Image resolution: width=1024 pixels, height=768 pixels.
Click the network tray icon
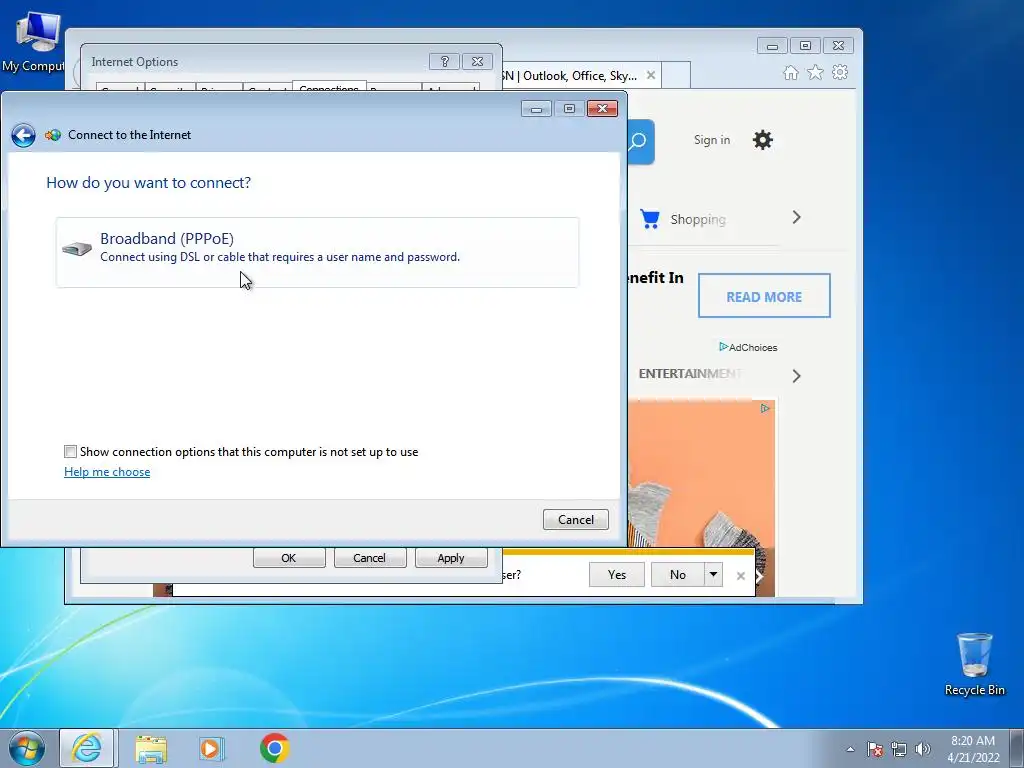(899, 749)
